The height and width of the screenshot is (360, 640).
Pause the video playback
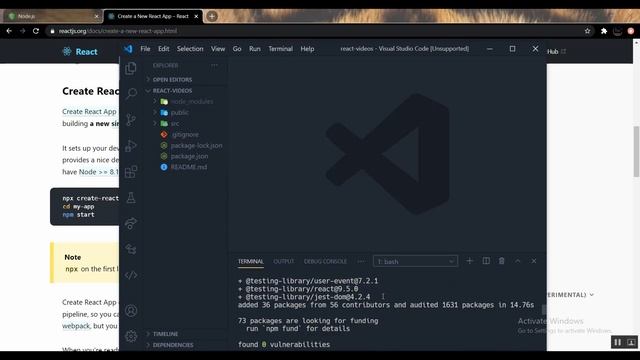coord(617,342)
